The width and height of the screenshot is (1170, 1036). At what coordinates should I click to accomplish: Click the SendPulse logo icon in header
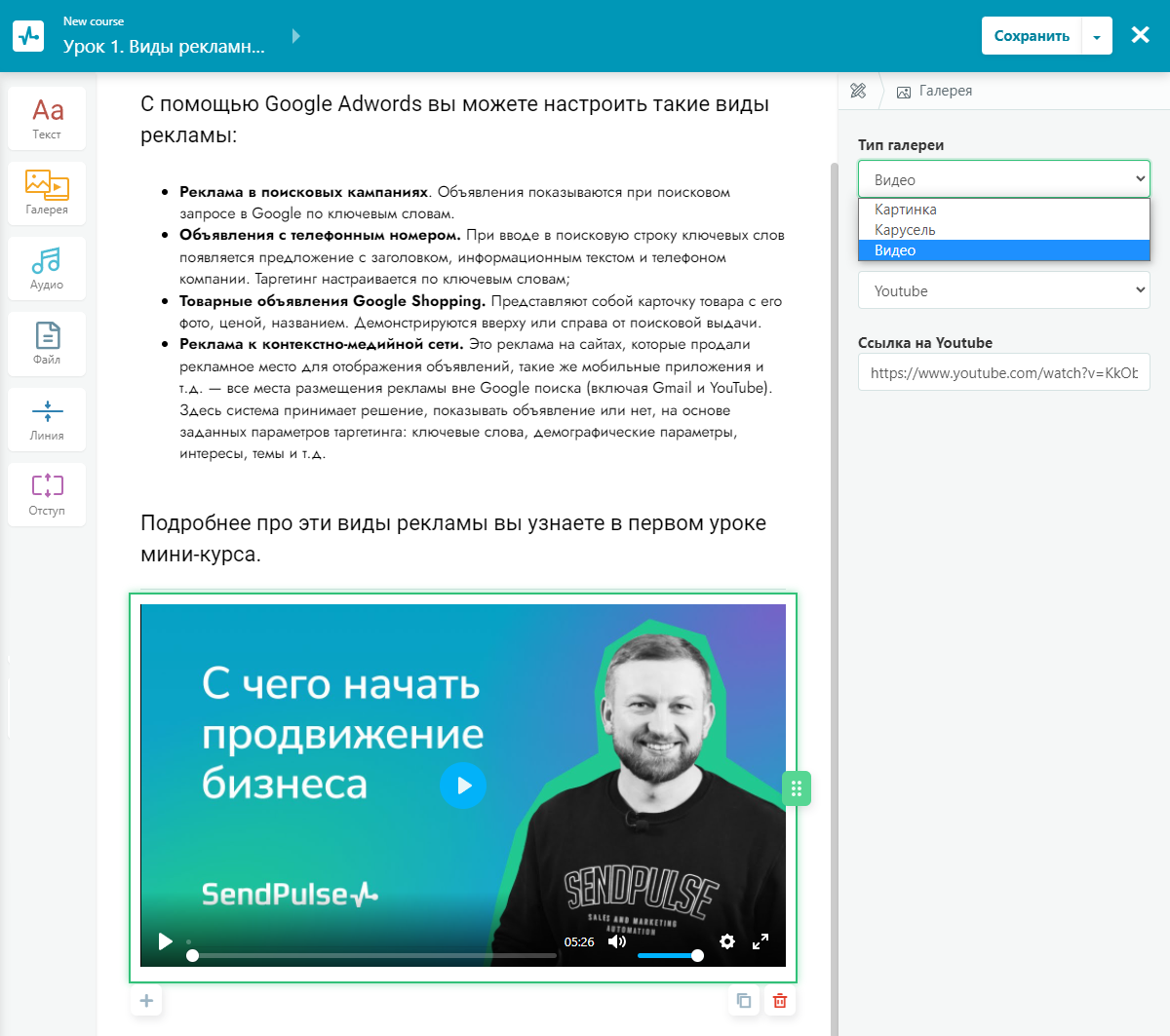[x=28, y=36]
